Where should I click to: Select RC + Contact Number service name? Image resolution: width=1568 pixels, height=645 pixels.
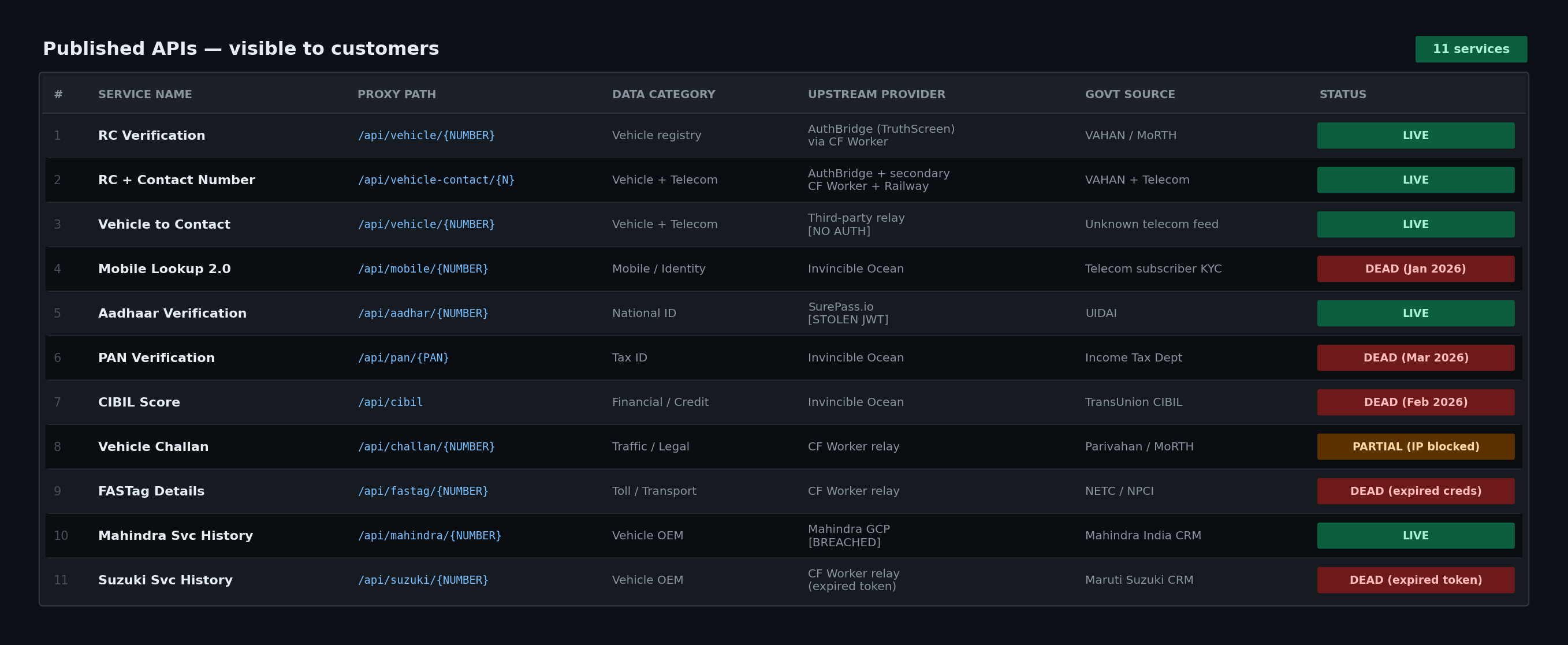[177, 180]
